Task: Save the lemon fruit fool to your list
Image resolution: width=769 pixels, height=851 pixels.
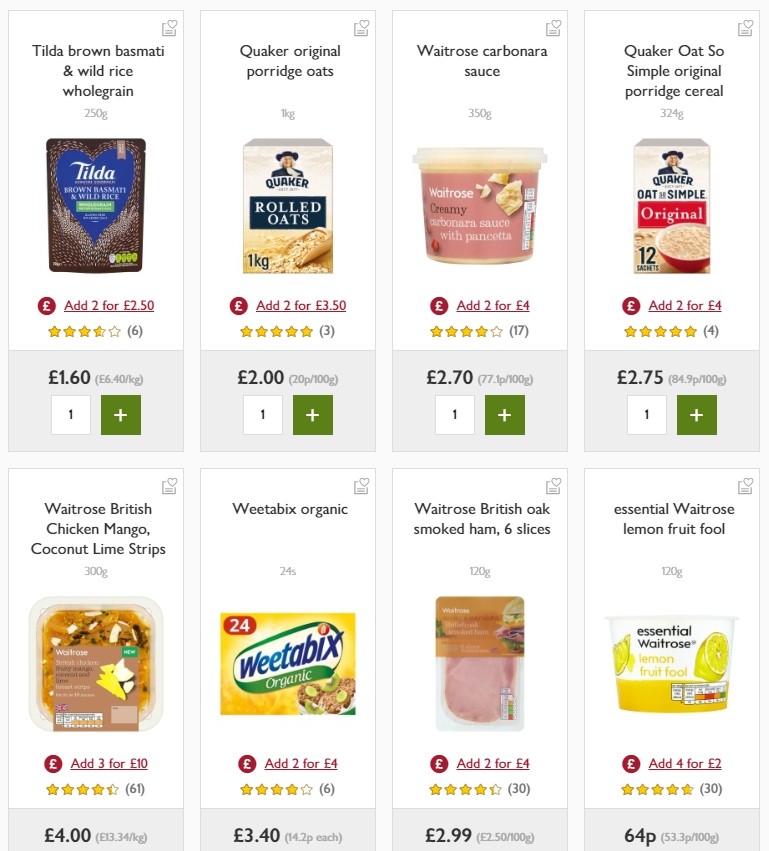Action: [746, 486]
